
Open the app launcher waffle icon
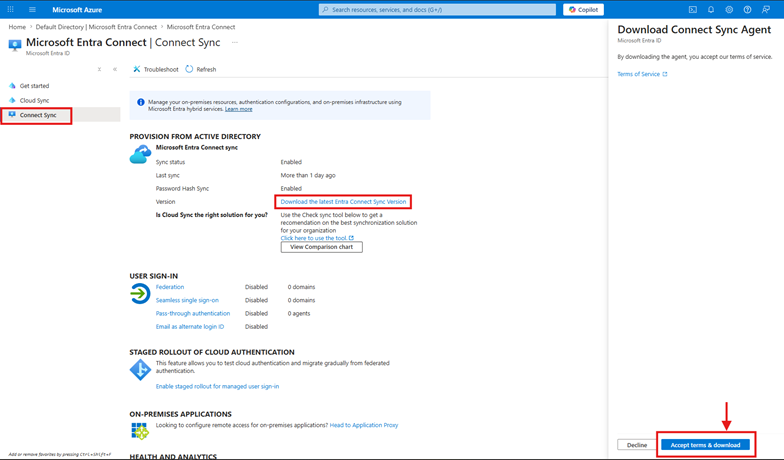point(11,10)
